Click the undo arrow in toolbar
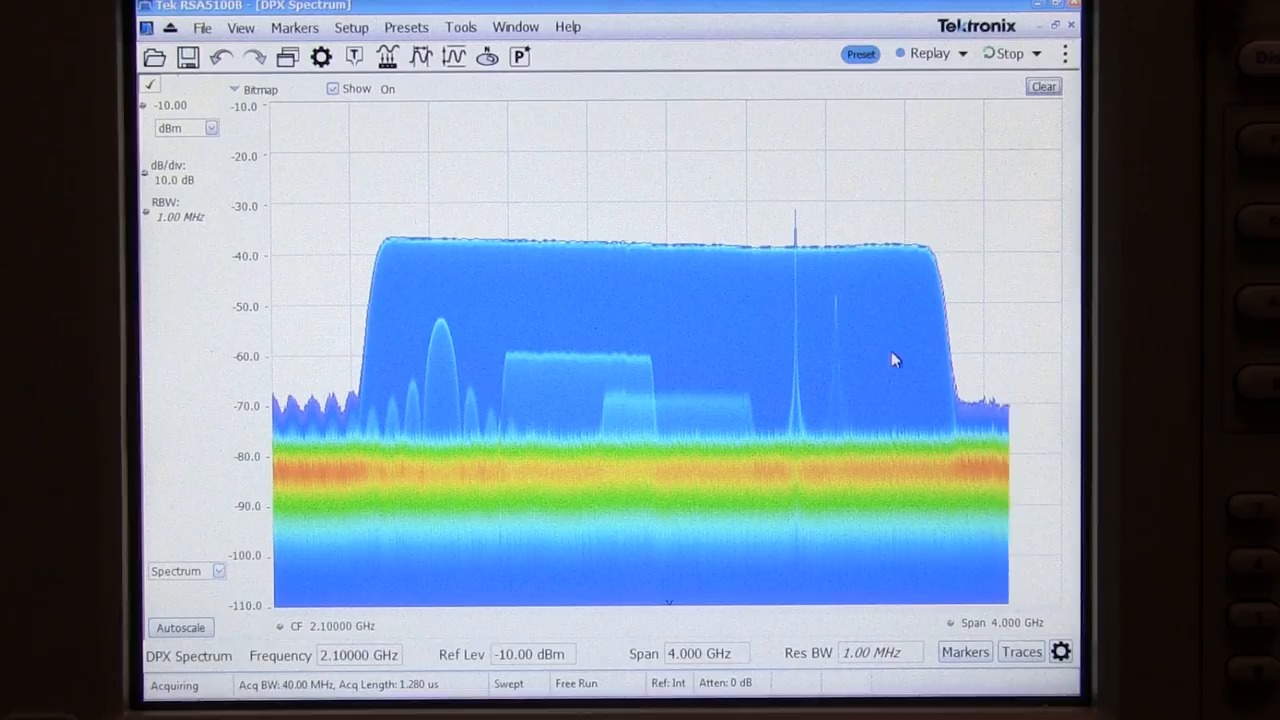This screenshot has height=720, width=1280. click(221, 57)
